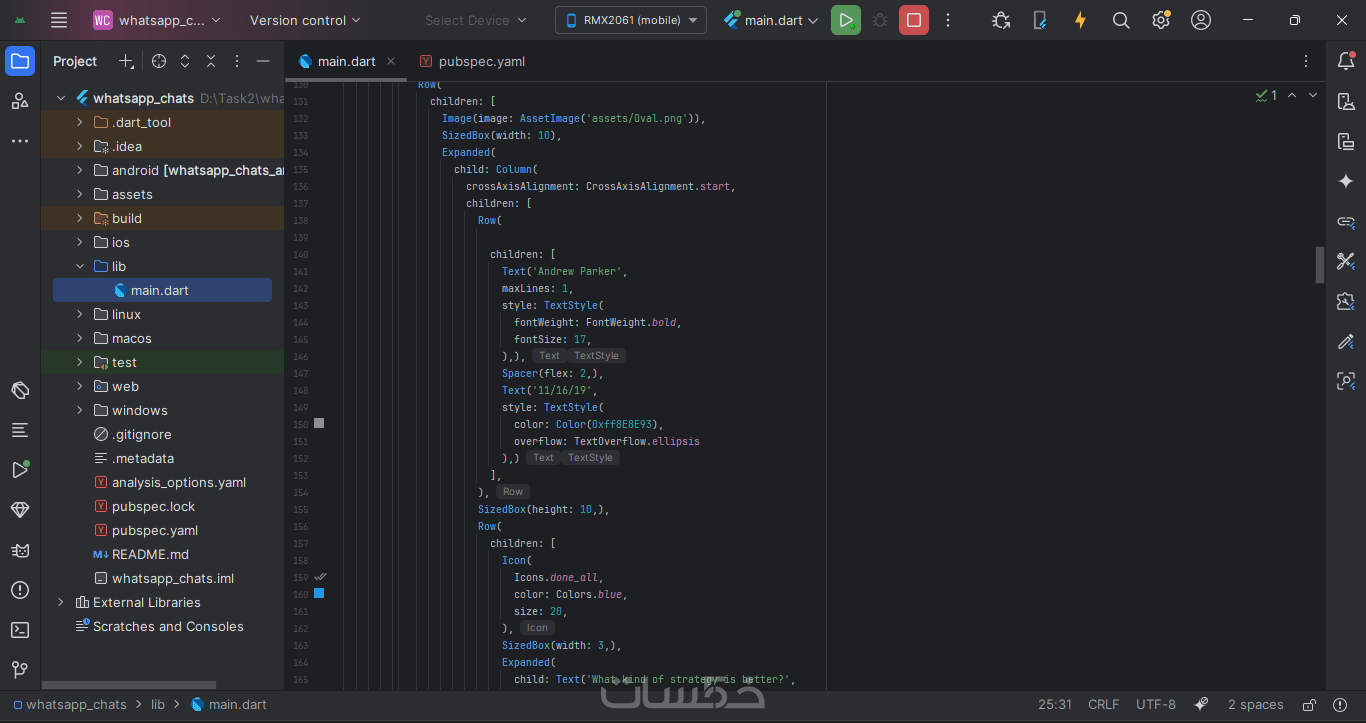
Task: Expand External Libraries node
Action: coord(61,602)
